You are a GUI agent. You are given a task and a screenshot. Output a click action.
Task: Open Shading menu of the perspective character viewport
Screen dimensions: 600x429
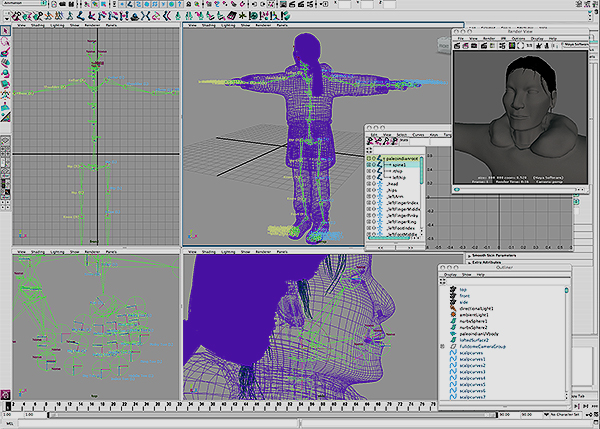coord(209,25)
